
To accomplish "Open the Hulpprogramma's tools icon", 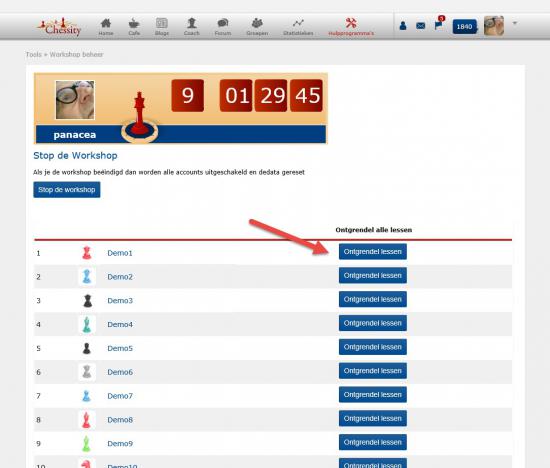I will (x=351, y=24).
